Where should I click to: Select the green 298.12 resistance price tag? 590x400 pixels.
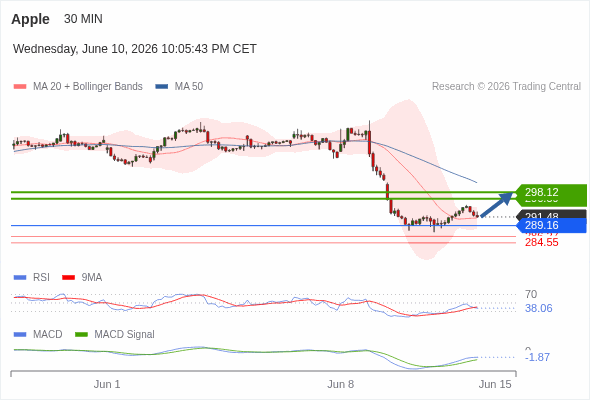(551, 192)
